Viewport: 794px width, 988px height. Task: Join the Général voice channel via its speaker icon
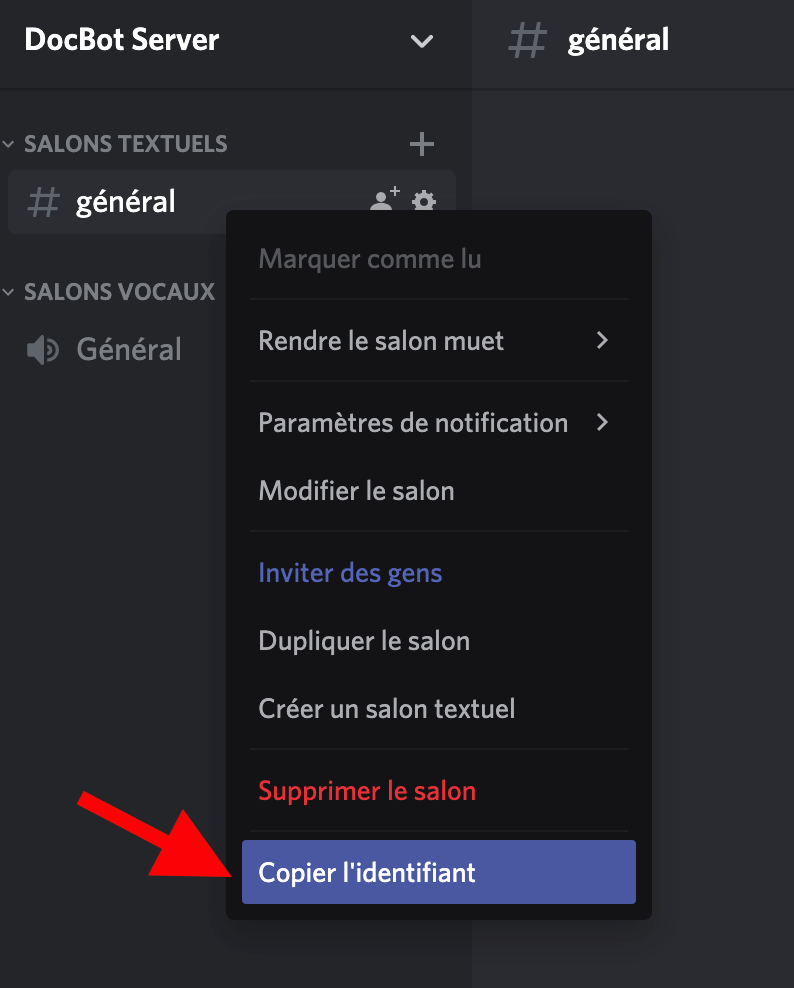[x=43, y=350]
